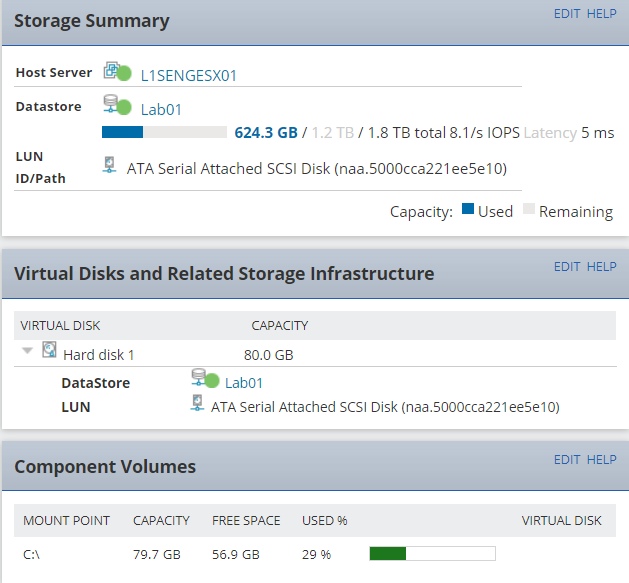Click the LUN disk icon in Storage Summary
Screen dimensions: 629x583
coord(110,165)
